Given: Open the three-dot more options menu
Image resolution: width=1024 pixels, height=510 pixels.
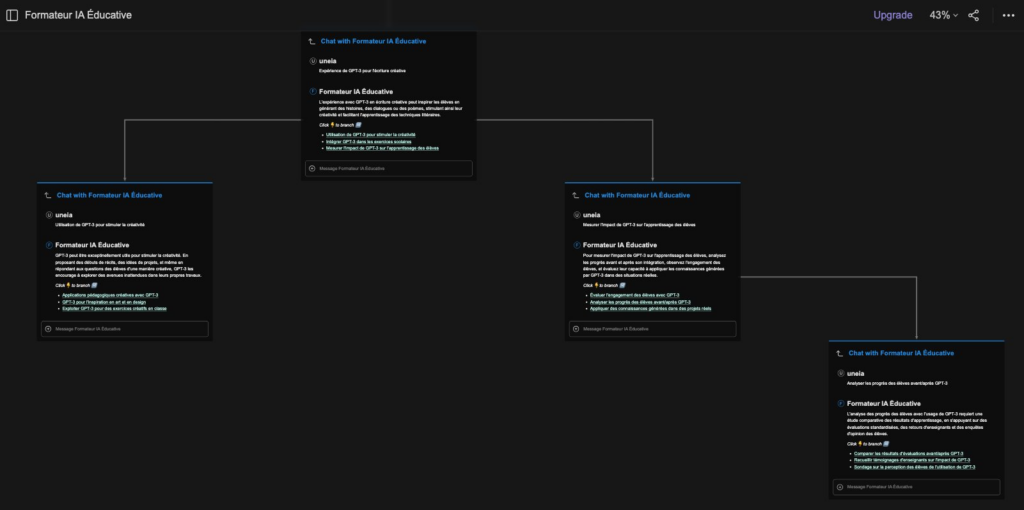Looking at the screenshot, I should coord(1008,15).
